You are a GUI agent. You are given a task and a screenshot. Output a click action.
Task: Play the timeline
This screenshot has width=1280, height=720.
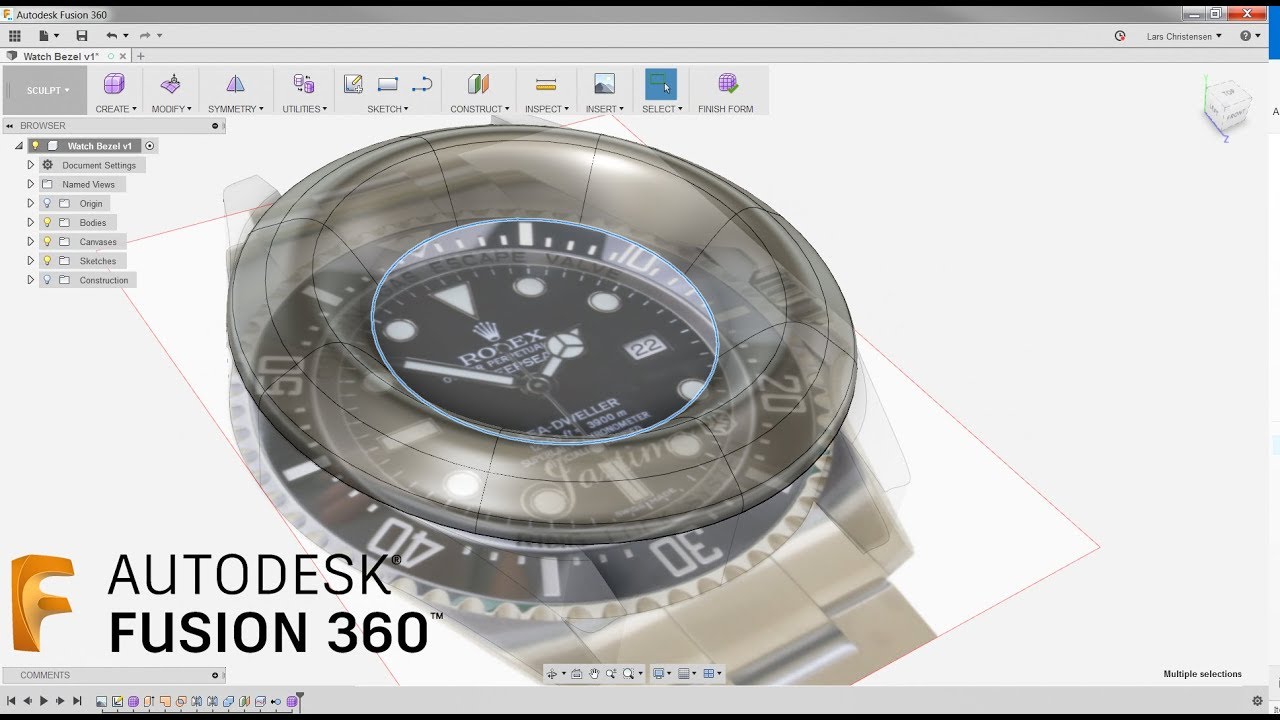click(43, 701)
